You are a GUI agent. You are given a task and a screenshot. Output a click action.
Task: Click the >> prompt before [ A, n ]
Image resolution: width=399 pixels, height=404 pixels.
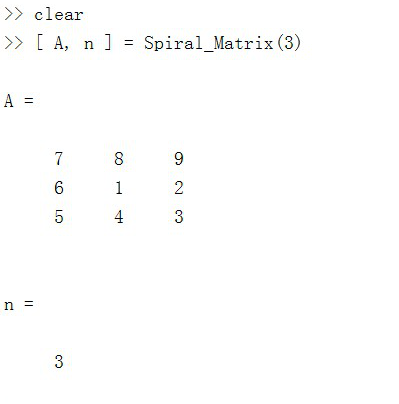pos(14,43)
